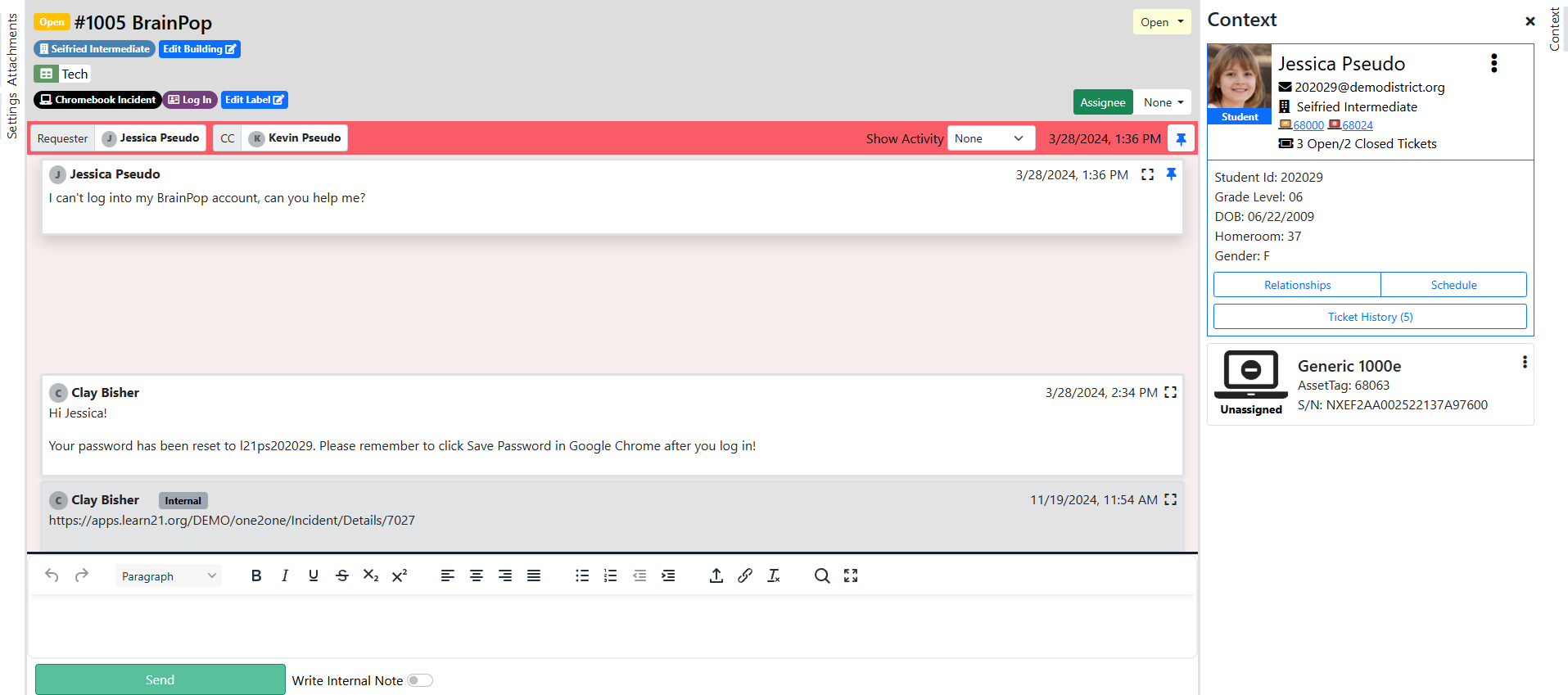The width and height of the screenshot is (1568, 695).
Task: Align text center in editor
Action: coord(477,575)
